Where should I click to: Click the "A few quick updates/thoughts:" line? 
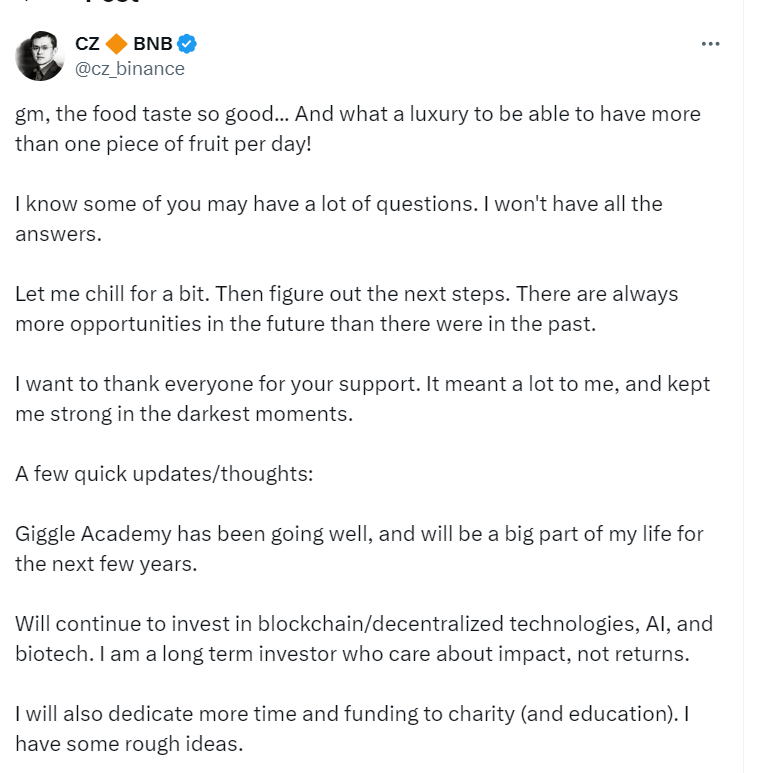tap(164, 473)
